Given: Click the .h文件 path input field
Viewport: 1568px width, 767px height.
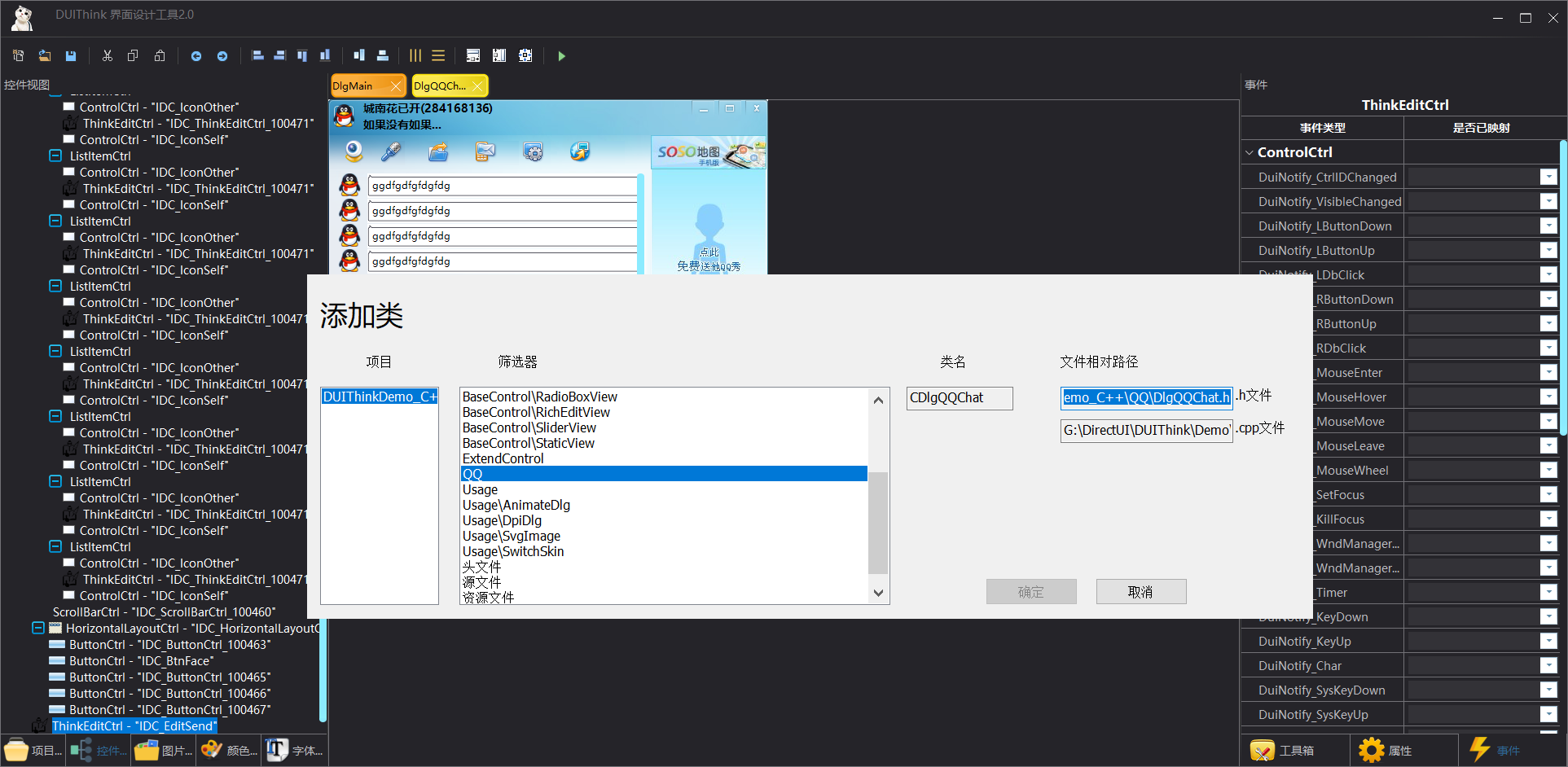Looking at the screenshot, I should 1147,397.
